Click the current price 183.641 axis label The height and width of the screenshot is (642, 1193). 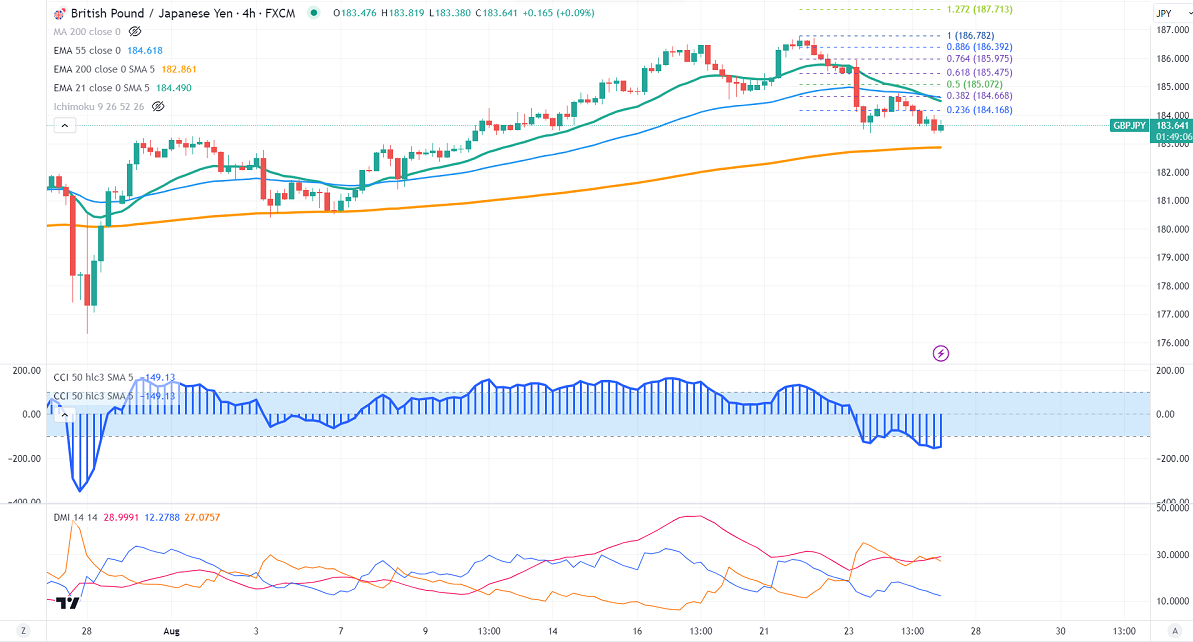pos(1172,126)
